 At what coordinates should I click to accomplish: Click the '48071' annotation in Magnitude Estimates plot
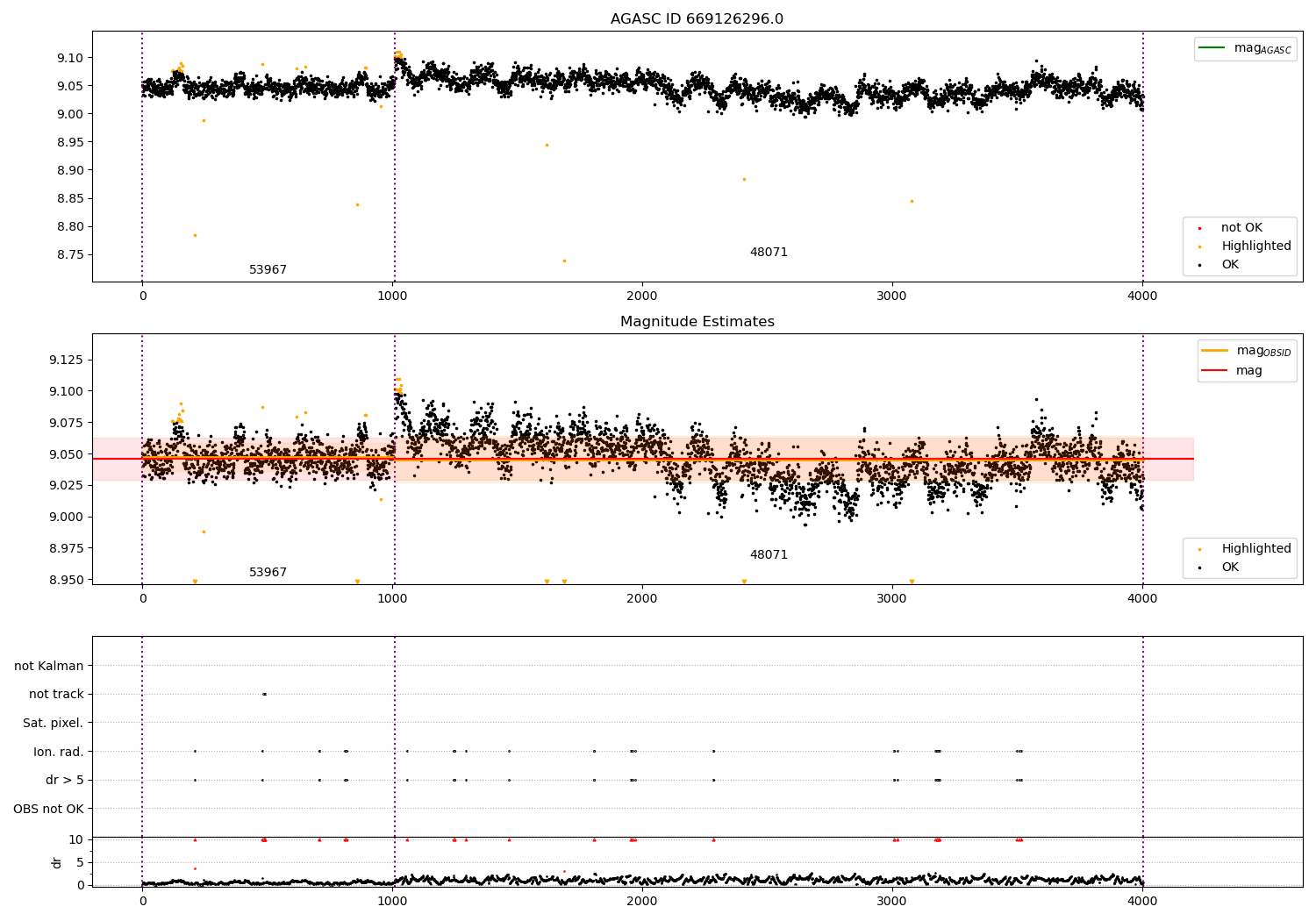tap(769, 555)
